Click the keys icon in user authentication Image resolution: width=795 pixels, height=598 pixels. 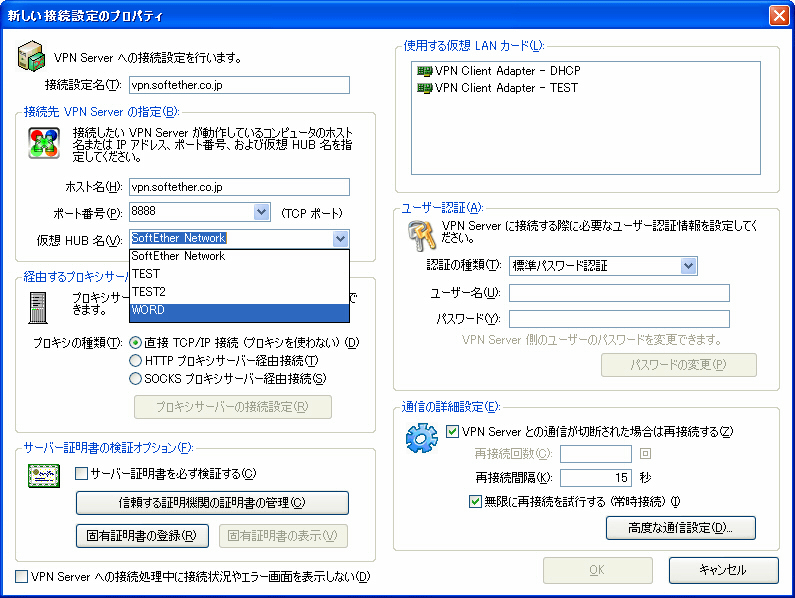[421, 236]
